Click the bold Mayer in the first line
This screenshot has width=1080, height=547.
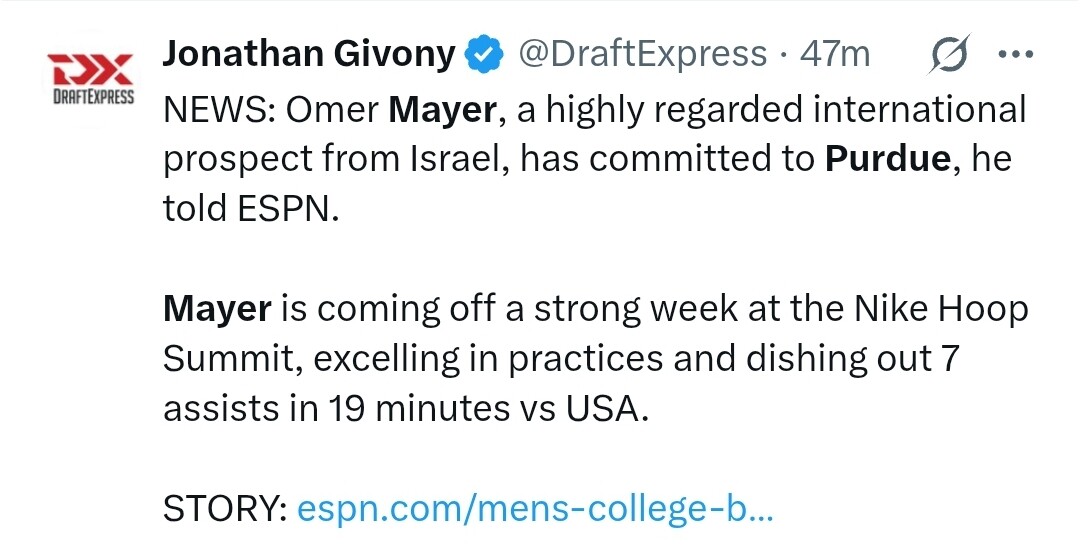(442, 111)
